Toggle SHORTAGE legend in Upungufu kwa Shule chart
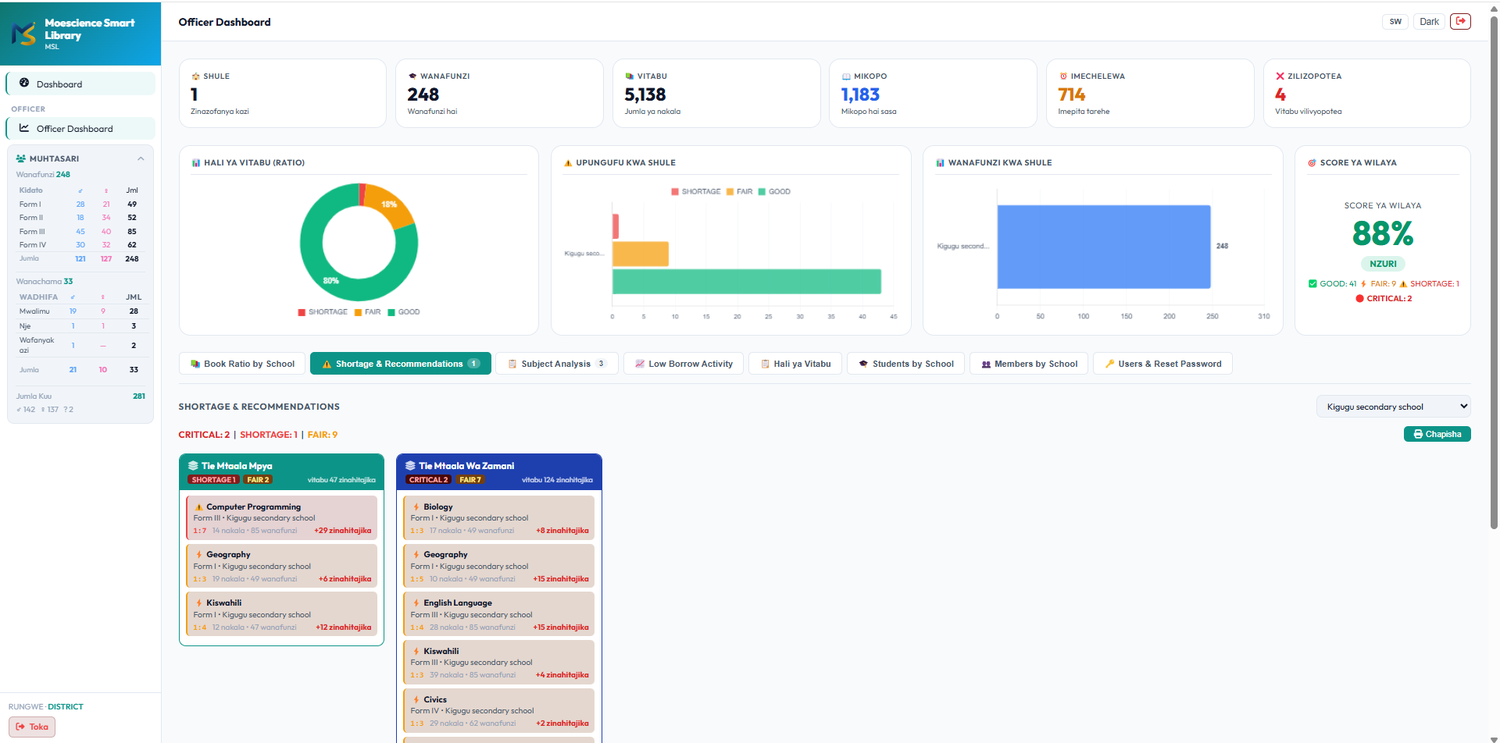 [696, 191]
